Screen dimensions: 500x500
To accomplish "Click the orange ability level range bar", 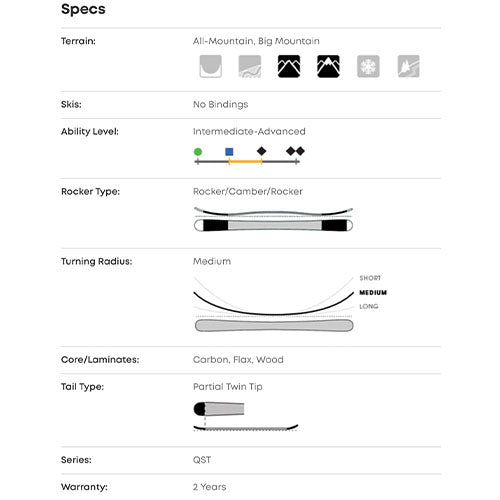I will [246, 162].
